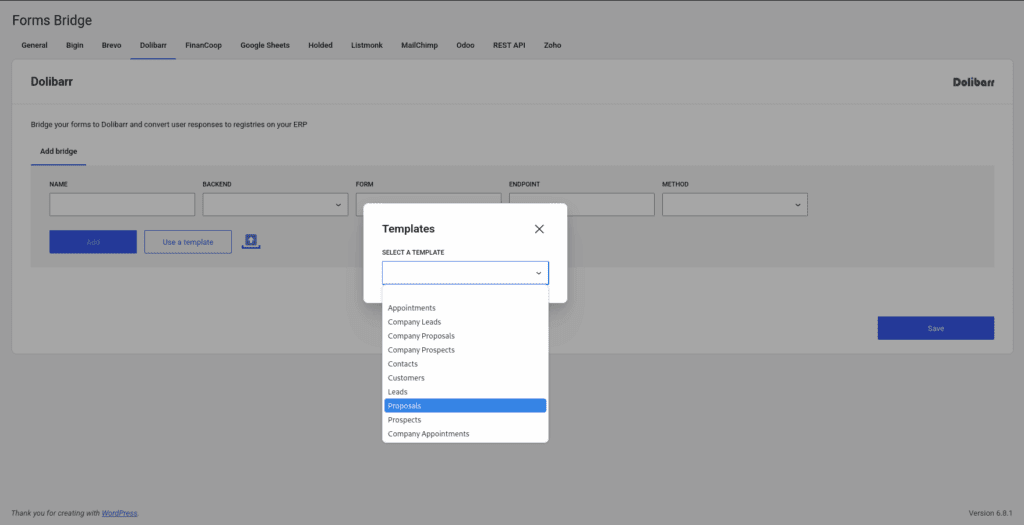This screenshot has width=1024, height=525.
Task: Click the Save button
Action: click(x=935, y=328)
